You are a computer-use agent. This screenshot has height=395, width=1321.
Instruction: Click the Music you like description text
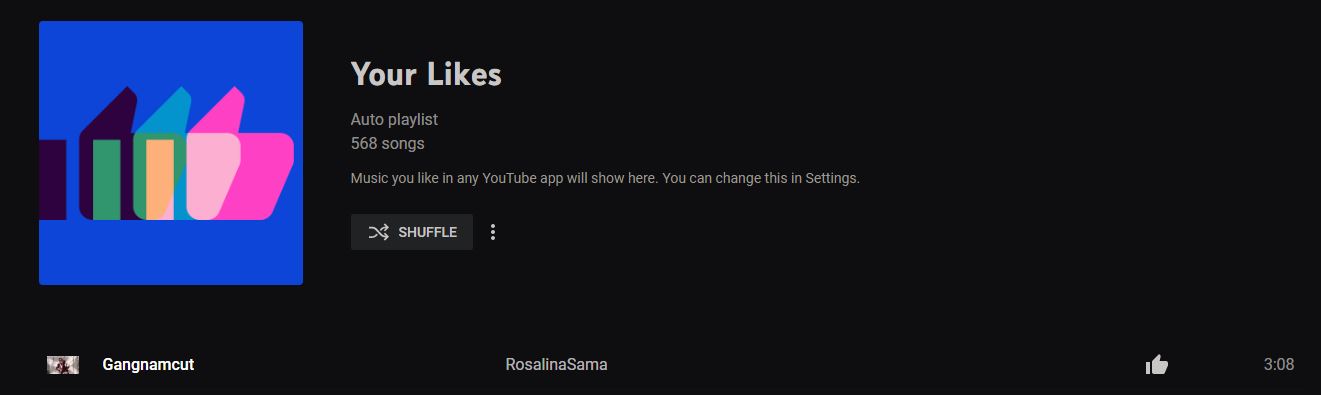click(x=605, y=179)
